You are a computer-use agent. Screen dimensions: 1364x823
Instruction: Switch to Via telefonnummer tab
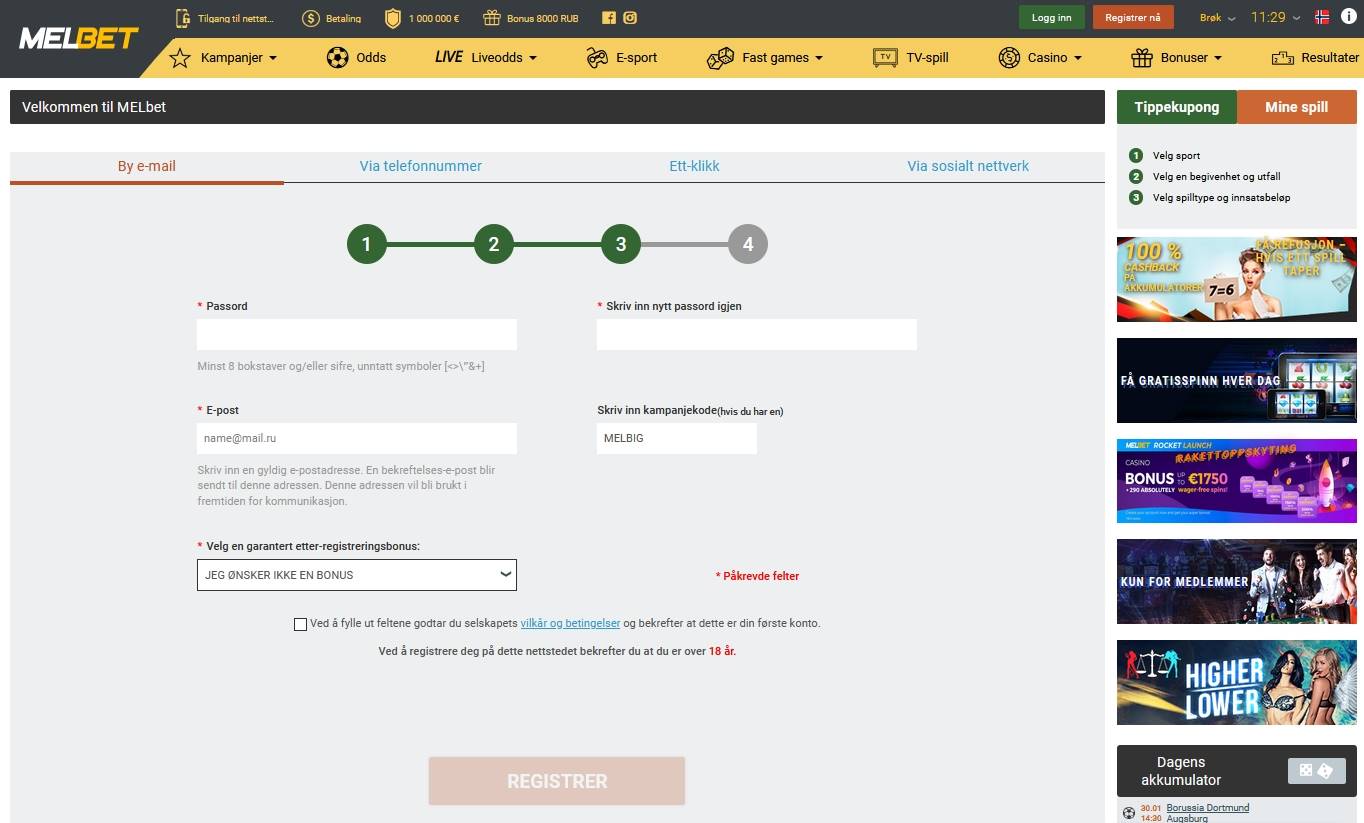pos(421,167)
